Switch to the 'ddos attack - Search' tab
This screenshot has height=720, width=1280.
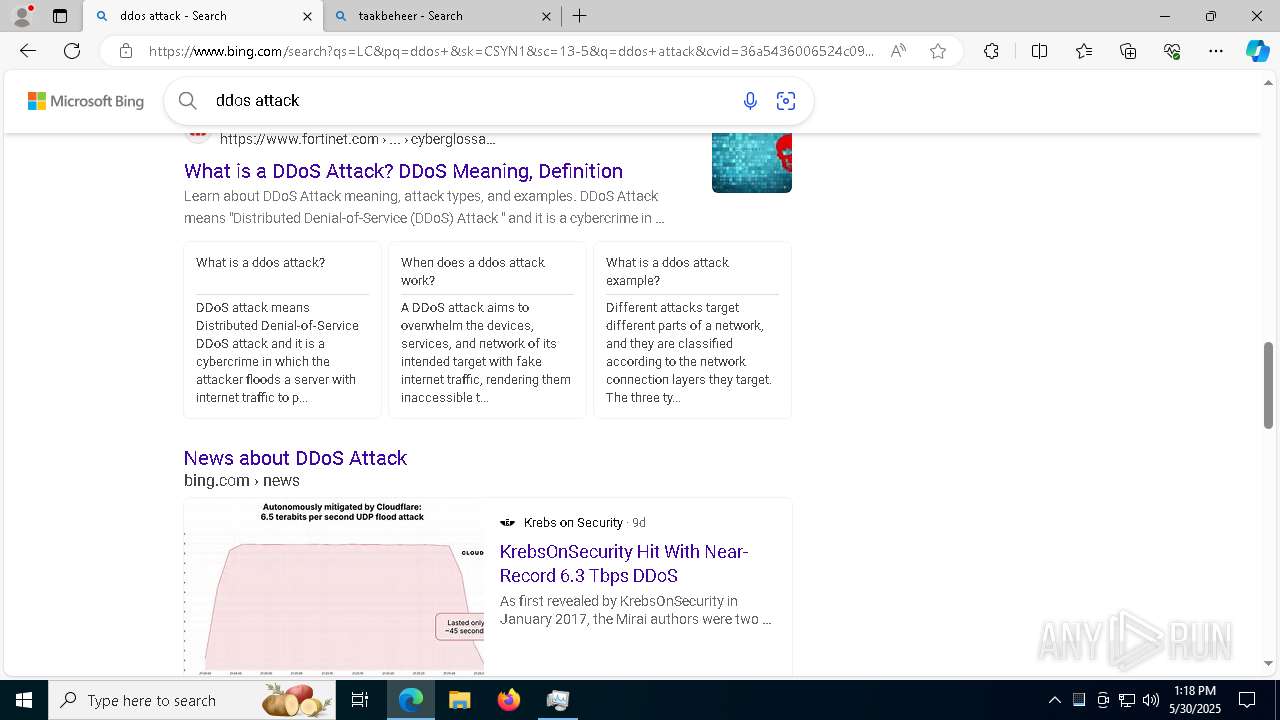click(x=202, y=16)
